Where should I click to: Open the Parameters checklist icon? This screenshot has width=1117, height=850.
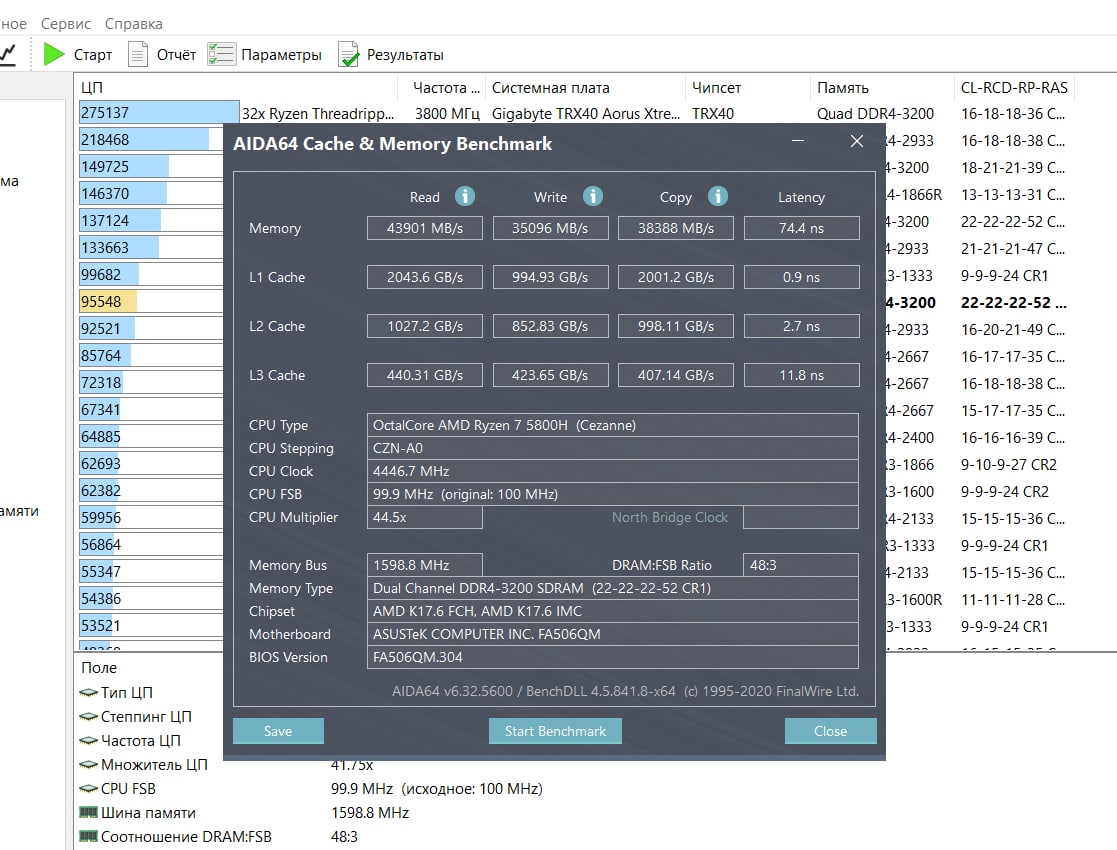click(x=221, y=54)
